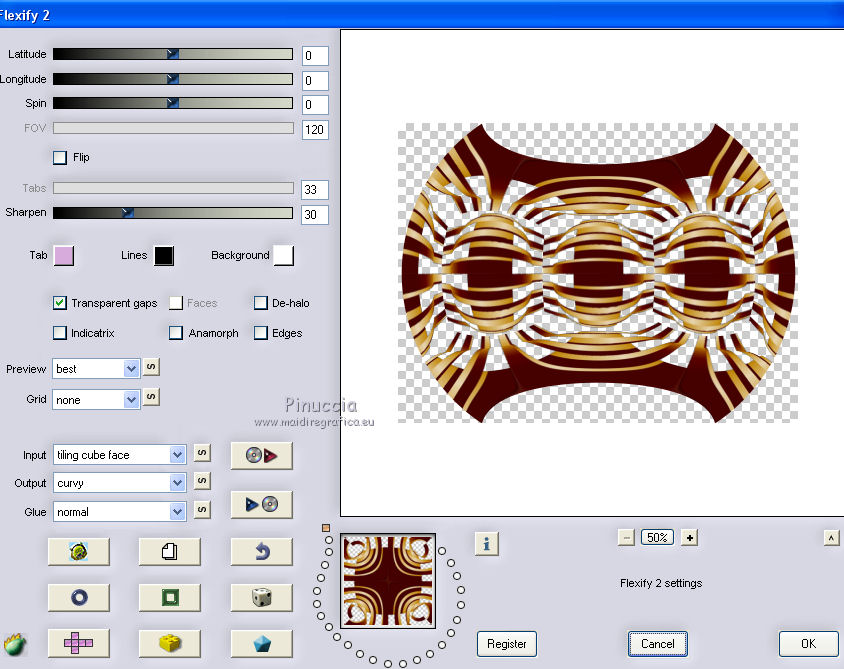Enable the Anamorph checkbox
Viewport: 844px width, 669px height.
coord(175,333)
